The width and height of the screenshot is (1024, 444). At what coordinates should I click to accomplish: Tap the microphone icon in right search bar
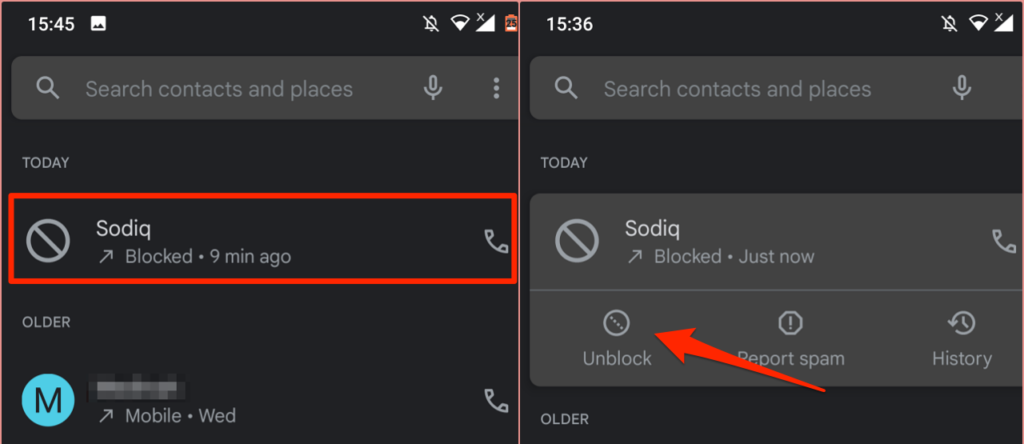tap(961, 88)
